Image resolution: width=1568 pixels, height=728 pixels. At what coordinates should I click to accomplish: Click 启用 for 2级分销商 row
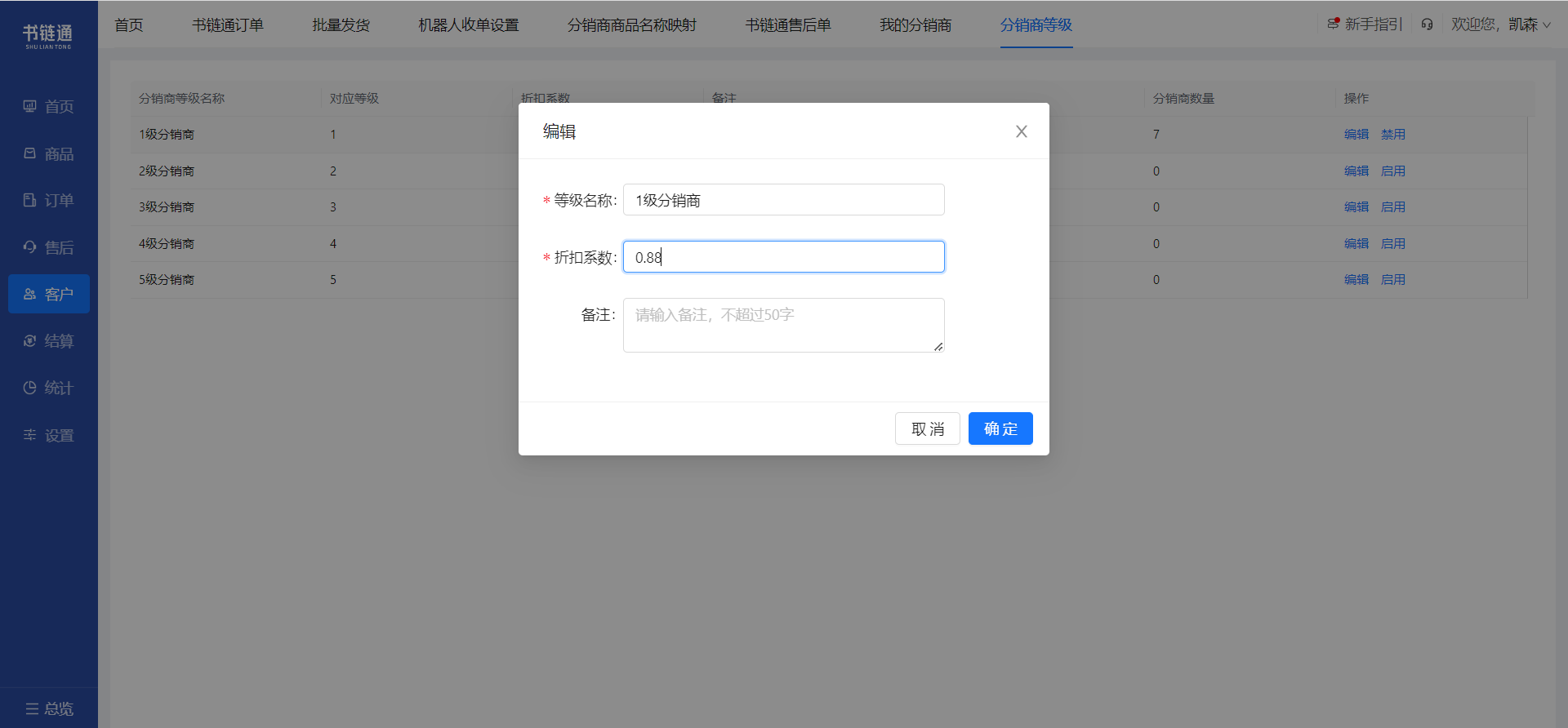(x=1393, y=171)
